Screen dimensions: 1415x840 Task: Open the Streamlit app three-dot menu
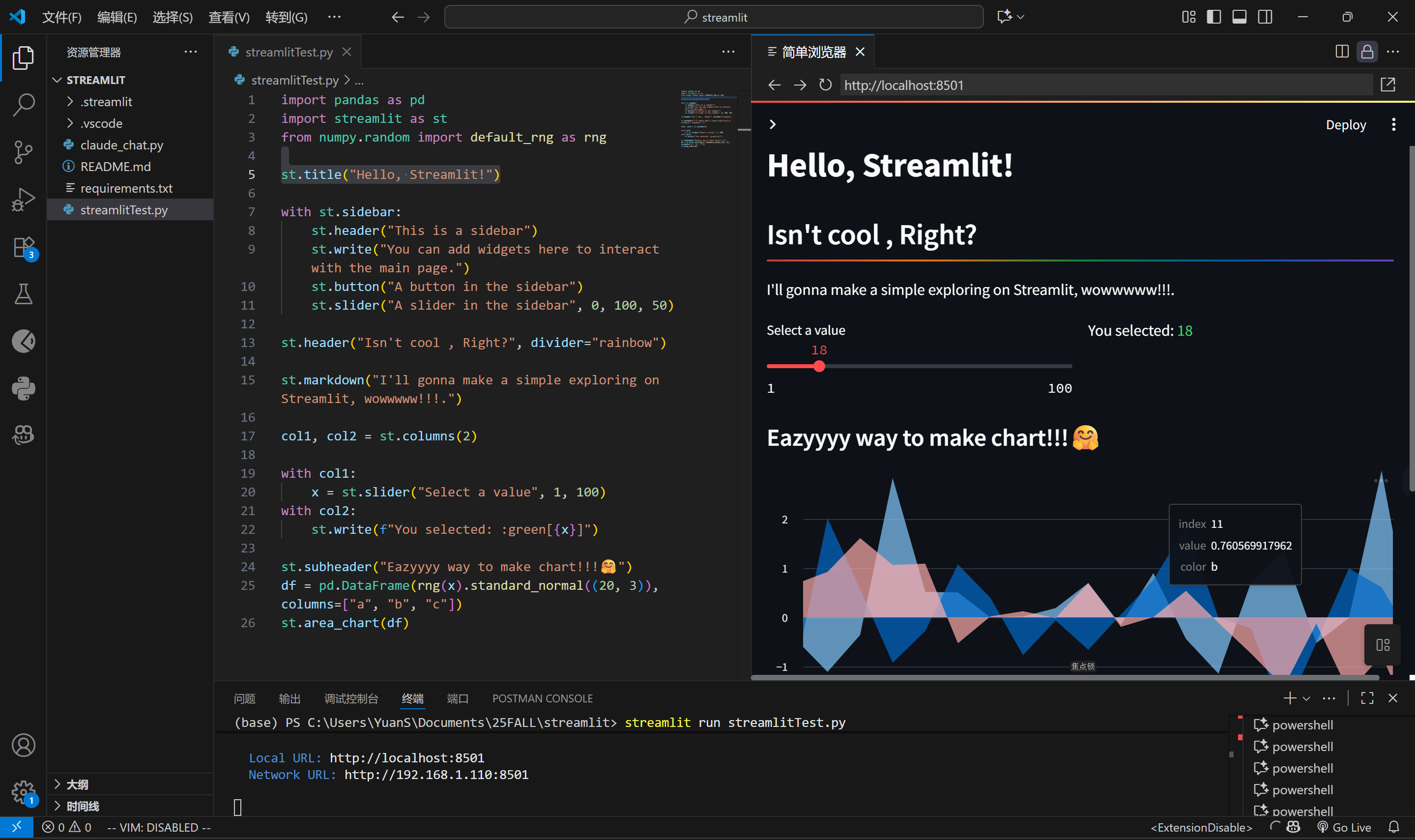click(1393, 124)
